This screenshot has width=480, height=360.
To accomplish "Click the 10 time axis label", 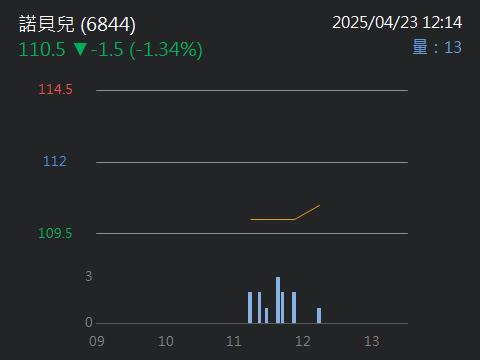I will (x=166, y=341).
